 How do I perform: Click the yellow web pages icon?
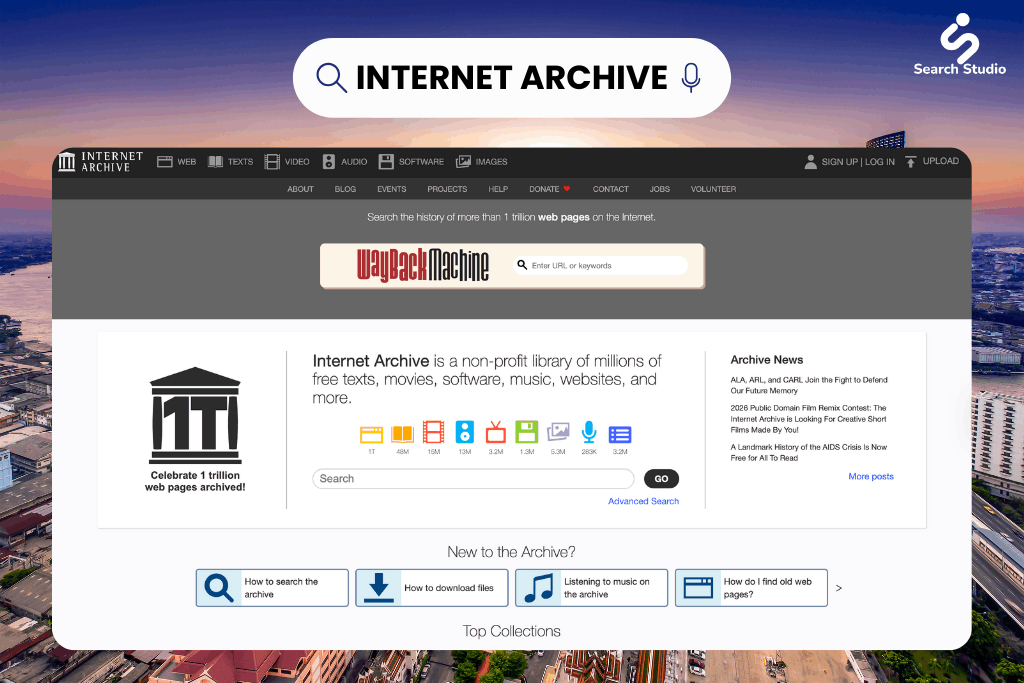[x=371, y=433]
